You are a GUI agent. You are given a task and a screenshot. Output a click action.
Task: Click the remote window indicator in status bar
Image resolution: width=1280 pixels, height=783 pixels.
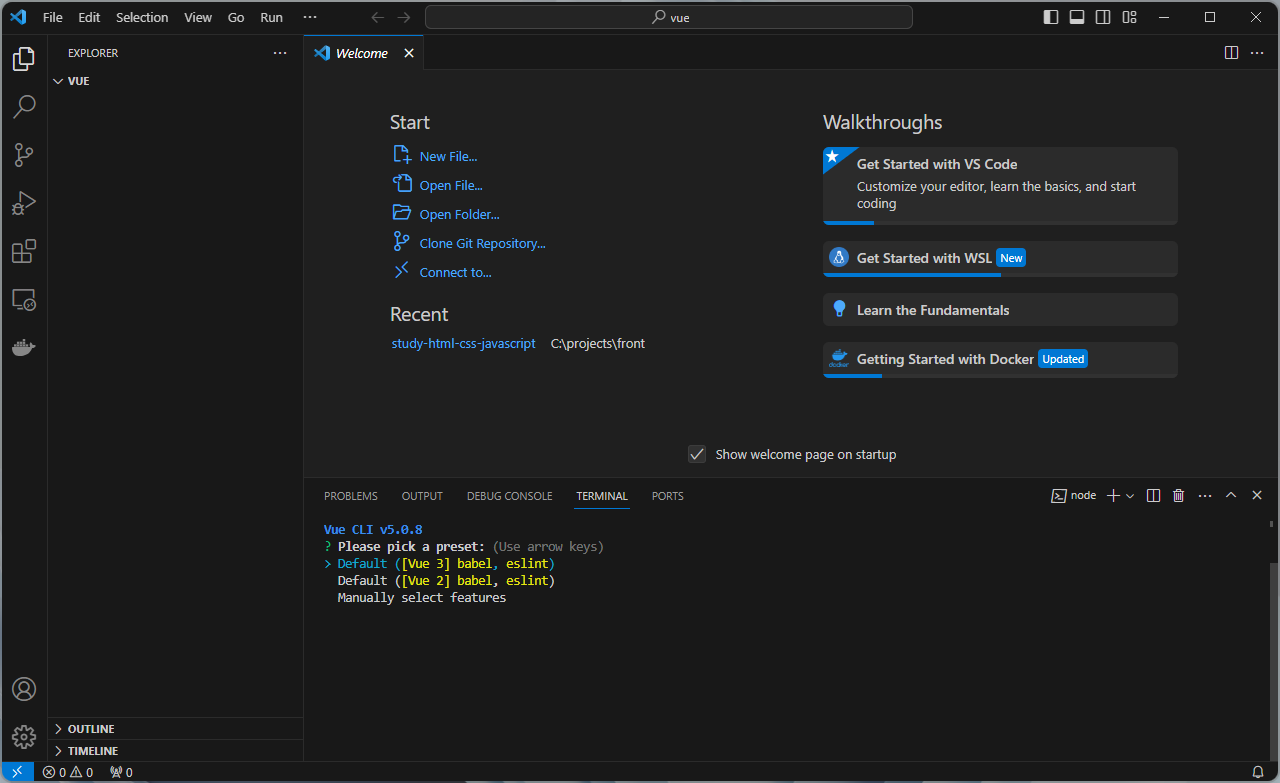17,772
